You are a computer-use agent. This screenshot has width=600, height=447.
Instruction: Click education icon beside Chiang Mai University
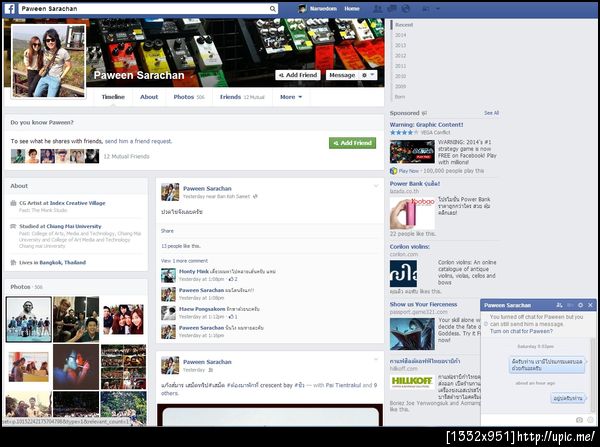click(x=13, y=226)
